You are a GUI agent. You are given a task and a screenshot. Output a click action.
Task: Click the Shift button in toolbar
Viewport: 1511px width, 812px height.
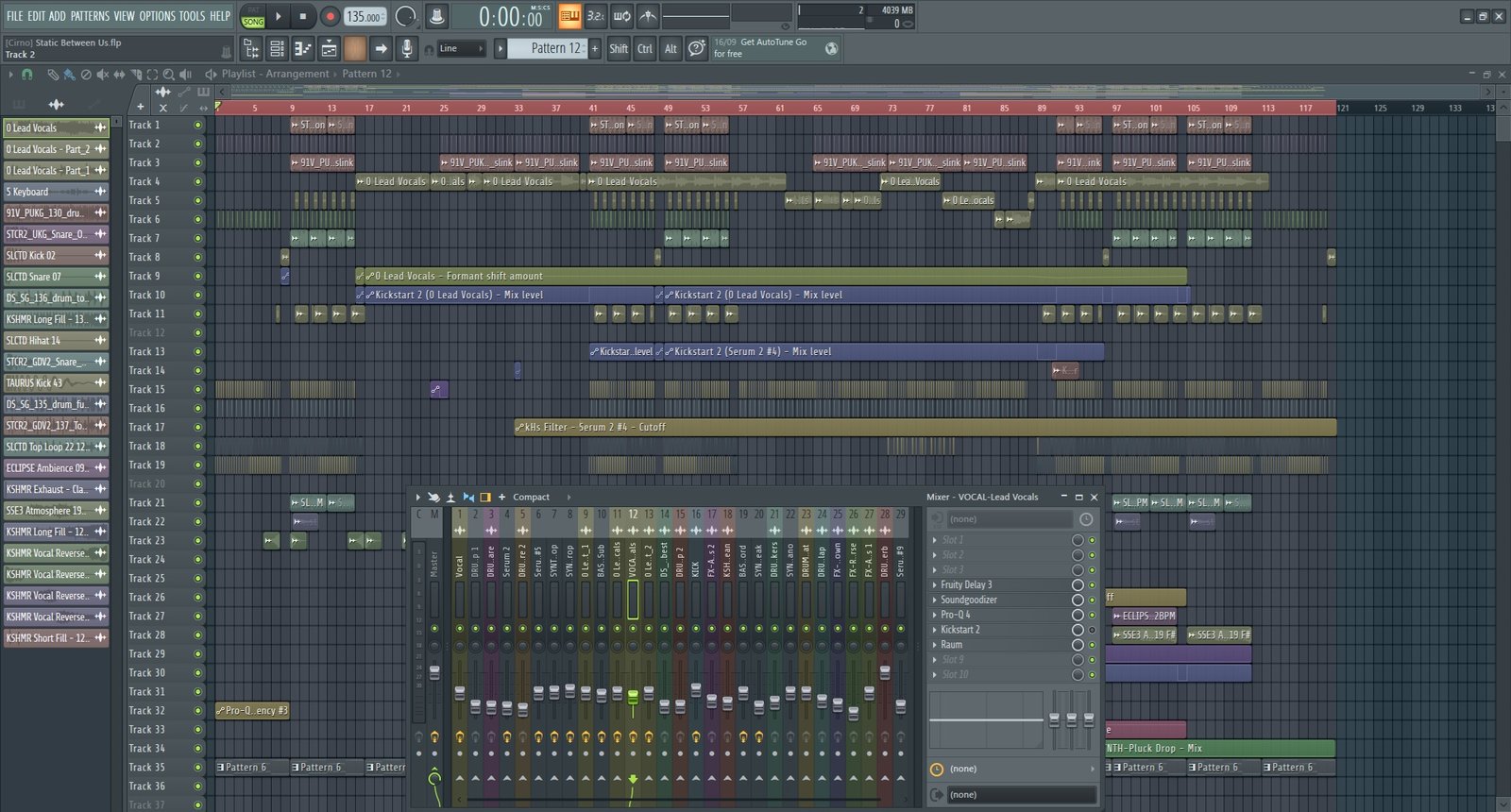[x=619, y=48]
